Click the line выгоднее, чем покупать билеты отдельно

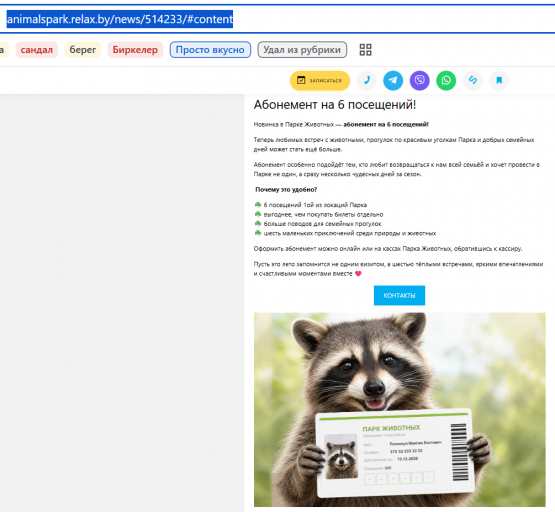click(323, 214)
